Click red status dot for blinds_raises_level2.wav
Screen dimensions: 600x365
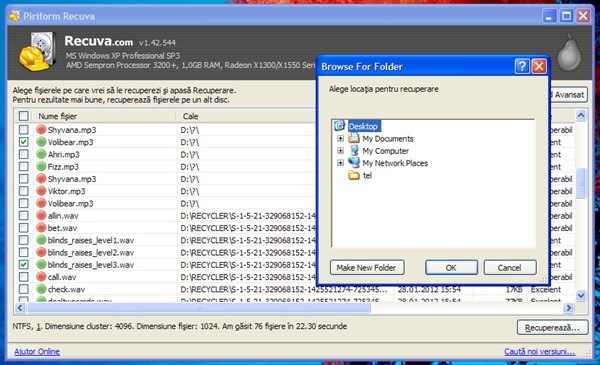(x=41, y=252)
